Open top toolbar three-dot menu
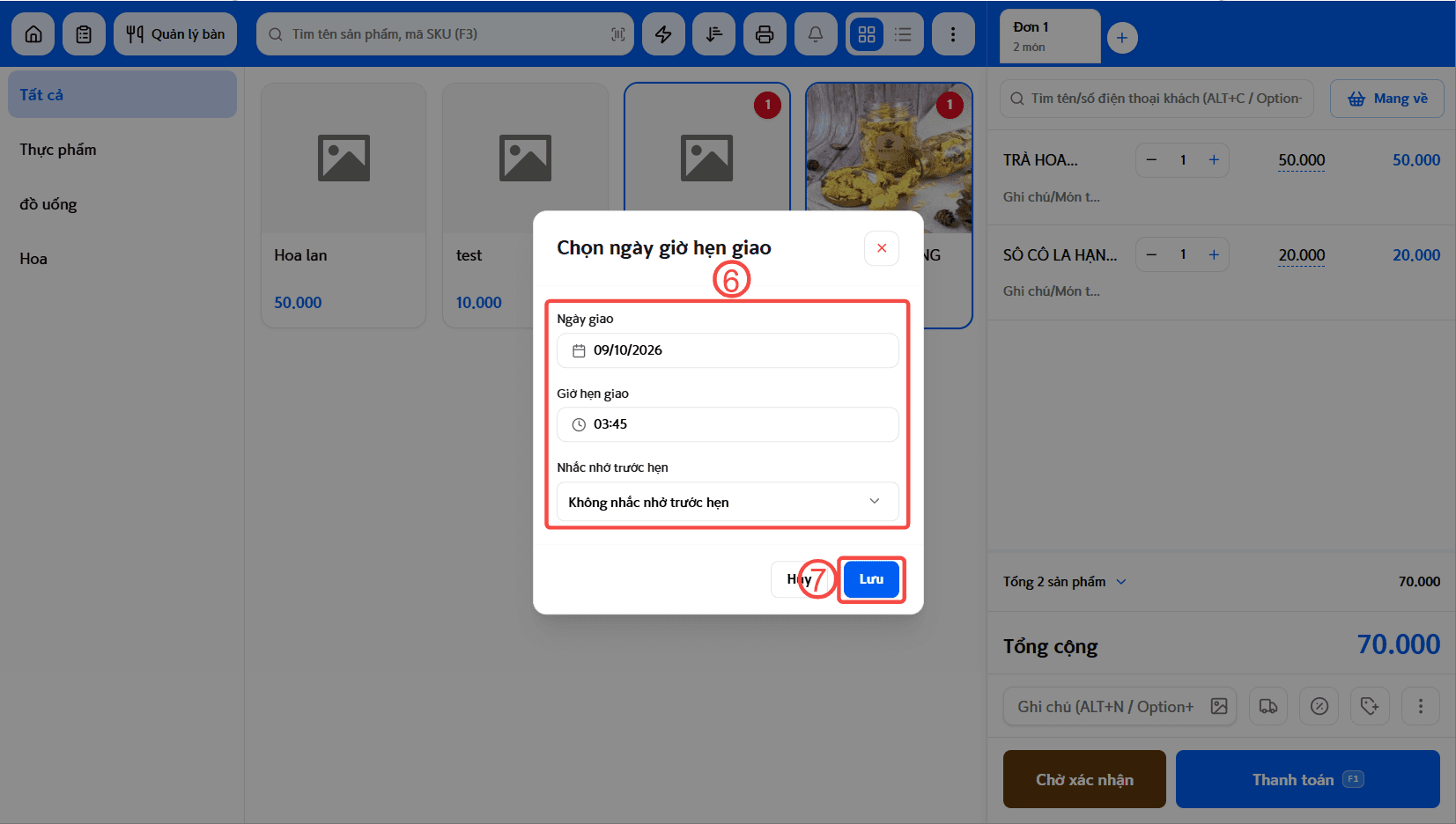The width and height of the screenshot is (1456, 824). pos(953,34)
